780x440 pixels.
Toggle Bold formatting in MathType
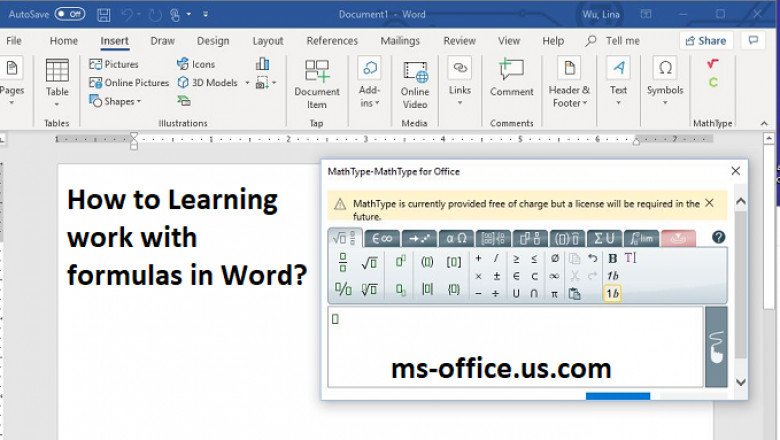pos(612,259)
